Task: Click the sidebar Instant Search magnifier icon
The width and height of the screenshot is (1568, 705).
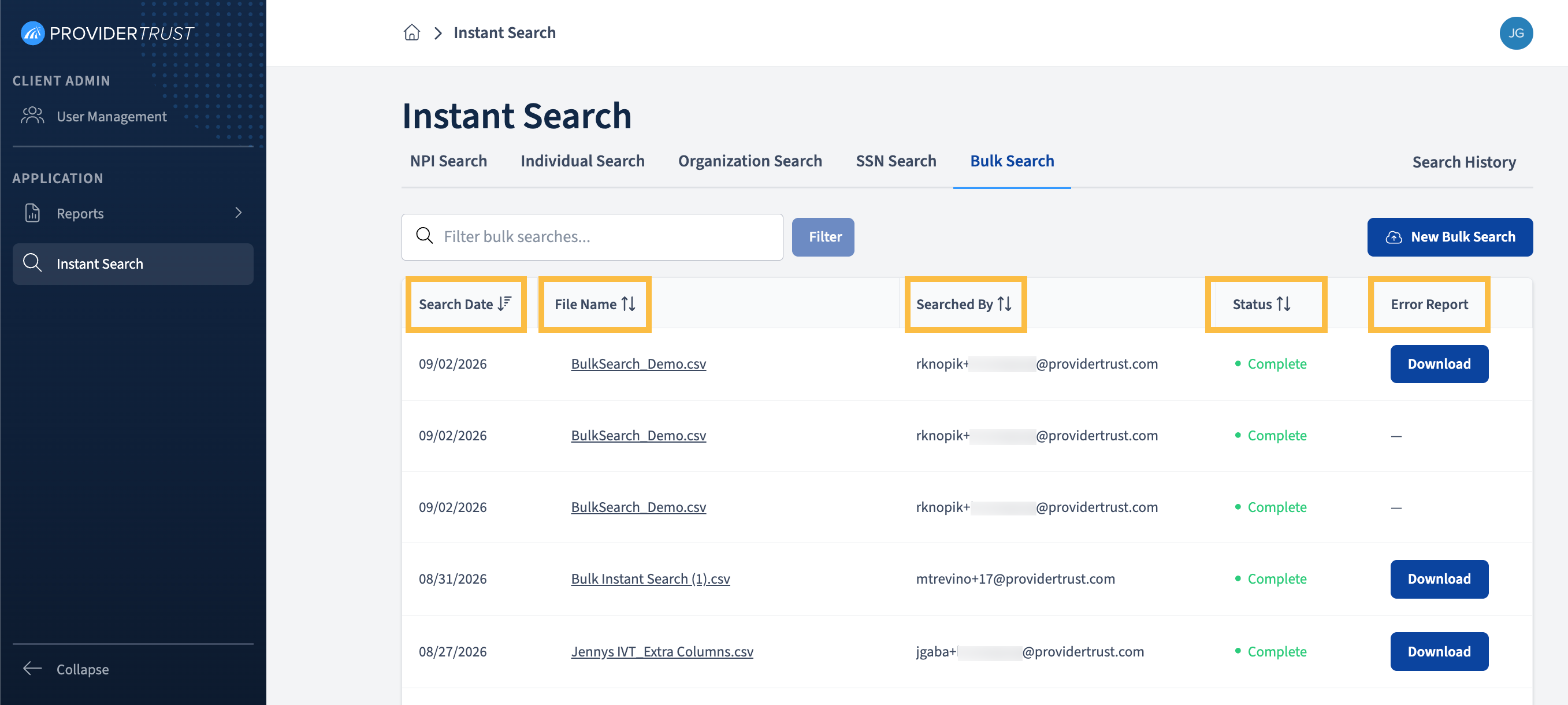Action: click(x=32, y=263)
